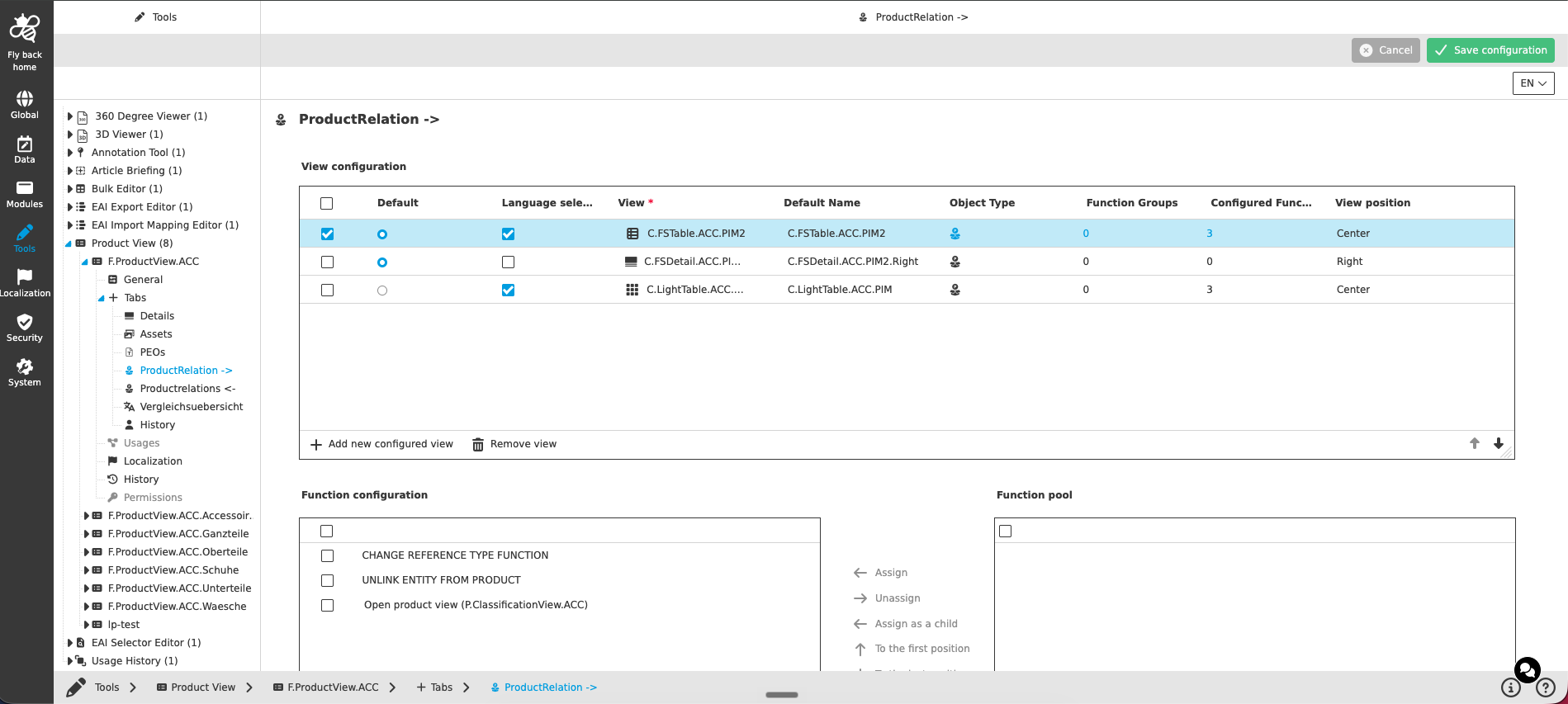The image size is (1568, 704).
Task: Open the help question mark icon
Action: click(1546, 687)
